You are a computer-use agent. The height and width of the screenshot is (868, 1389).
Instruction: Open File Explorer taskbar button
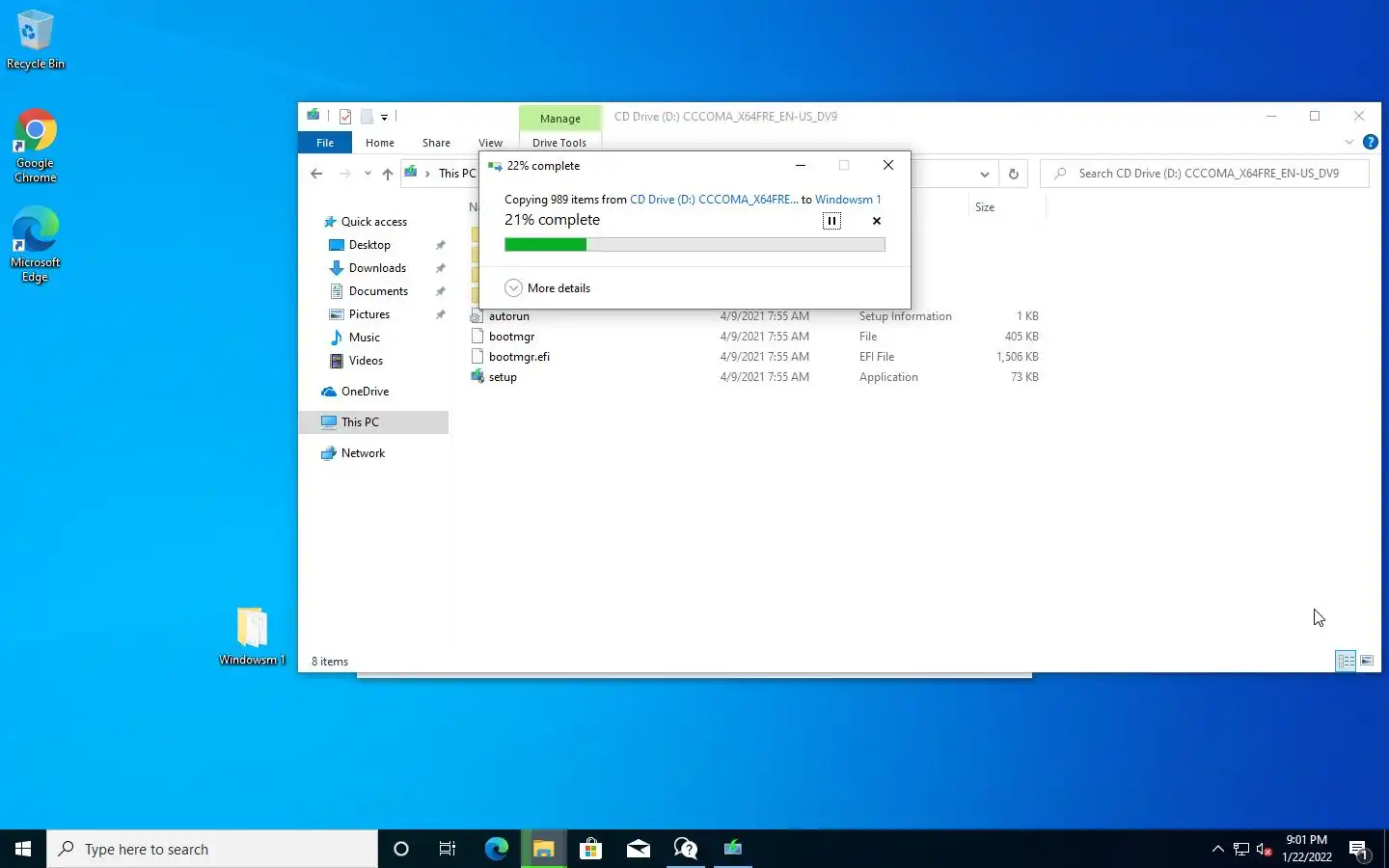pos(543,849)
